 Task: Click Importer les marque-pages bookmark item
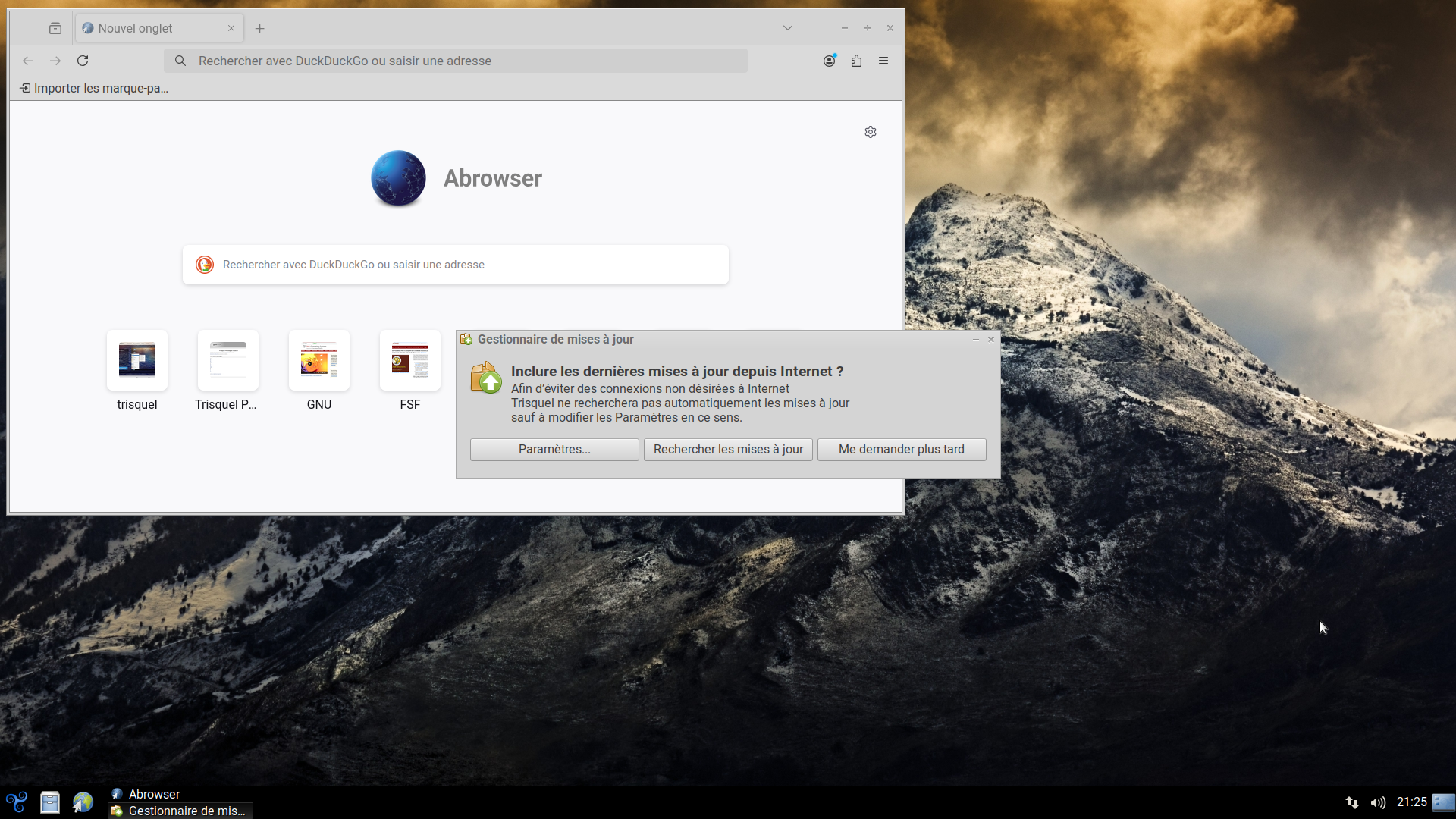coord(94,88)
